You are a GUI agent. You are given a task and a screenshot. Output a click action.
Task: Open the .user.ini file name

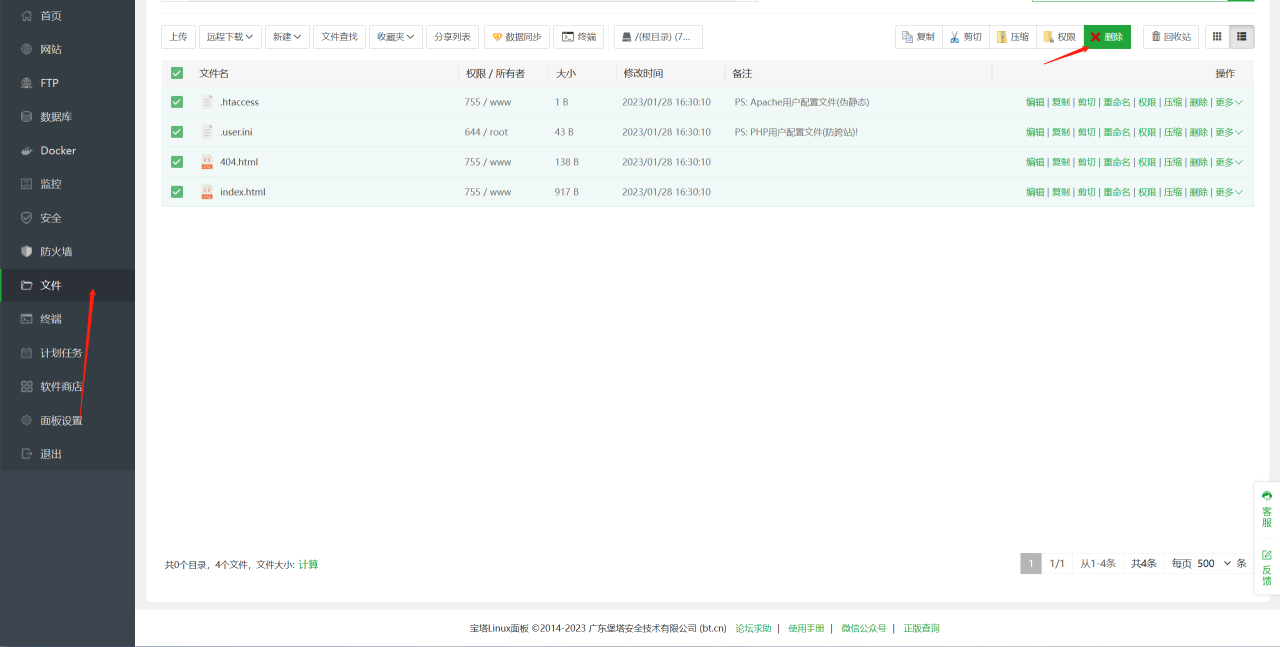coord(236,132)
